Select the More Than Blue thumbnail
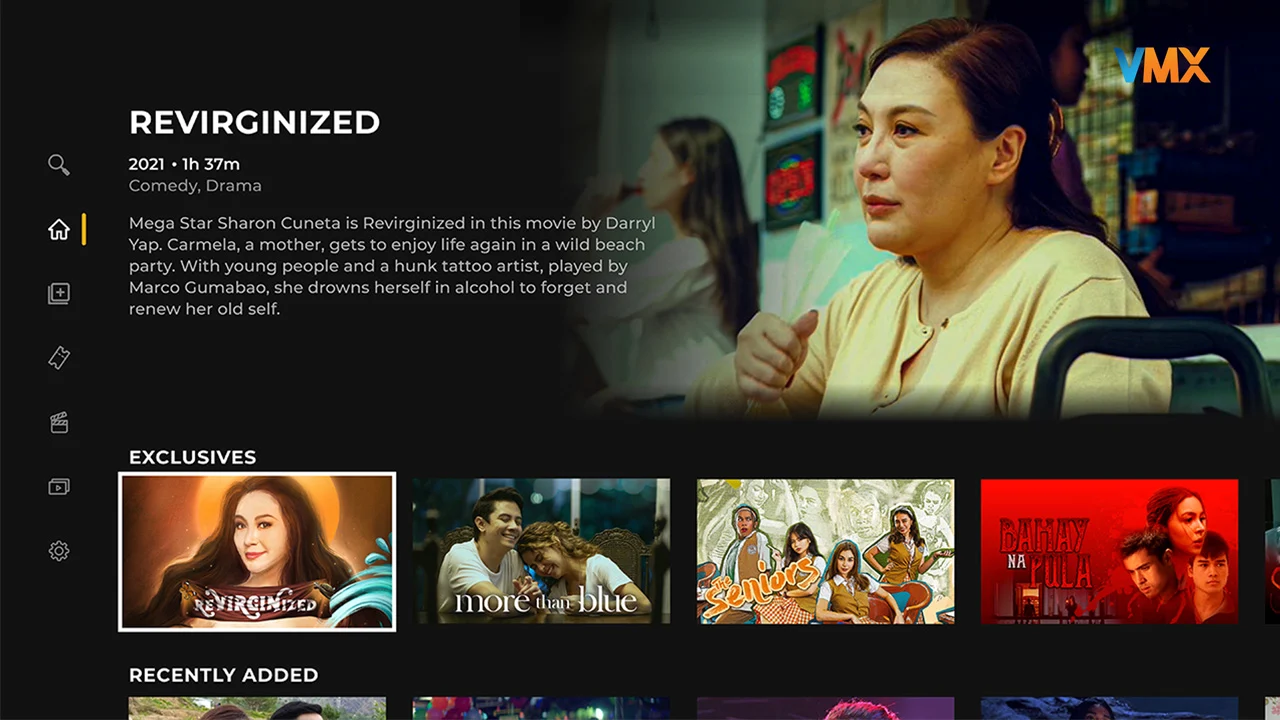 [541, 551]
